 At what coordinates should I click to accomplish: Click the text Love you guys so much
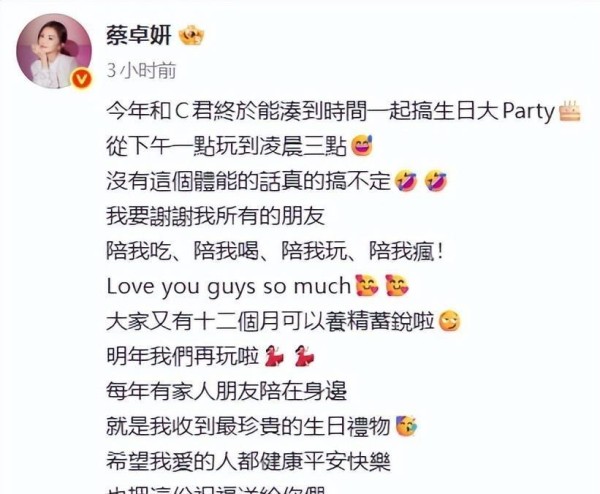pyautogui.click(x=228, y=287)
